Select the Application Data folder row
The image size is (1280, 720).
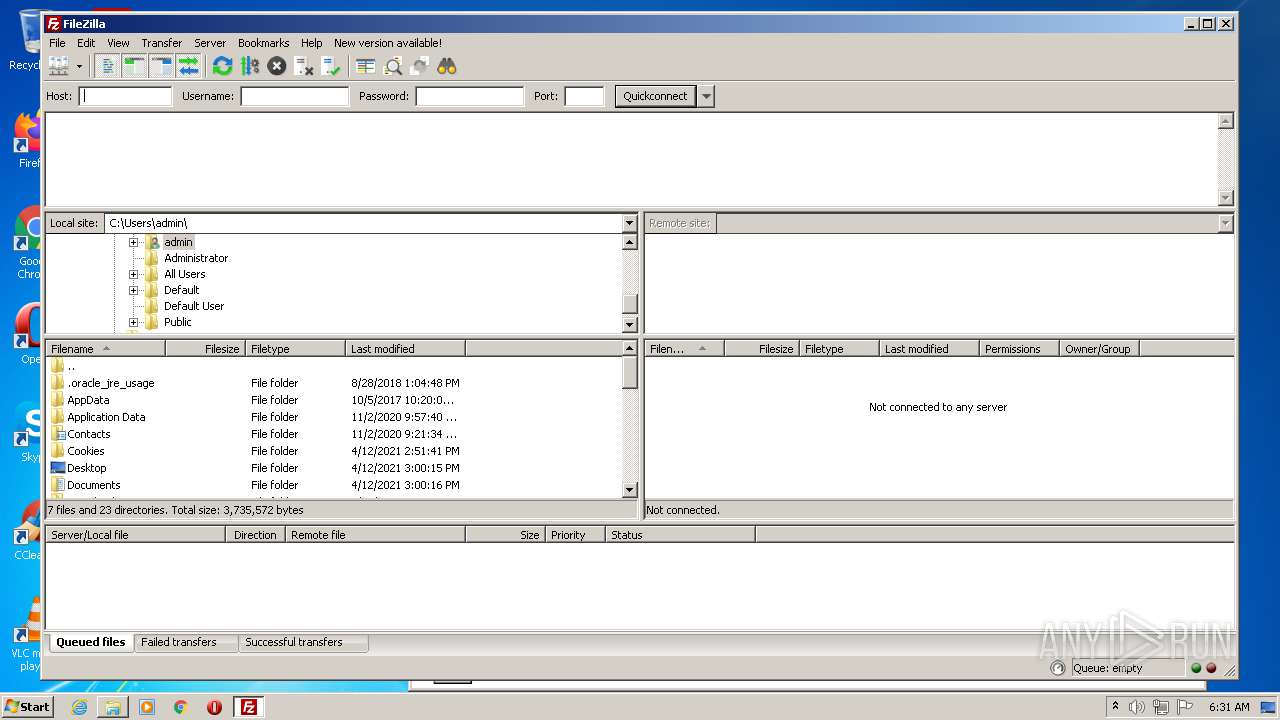point(334,417)
